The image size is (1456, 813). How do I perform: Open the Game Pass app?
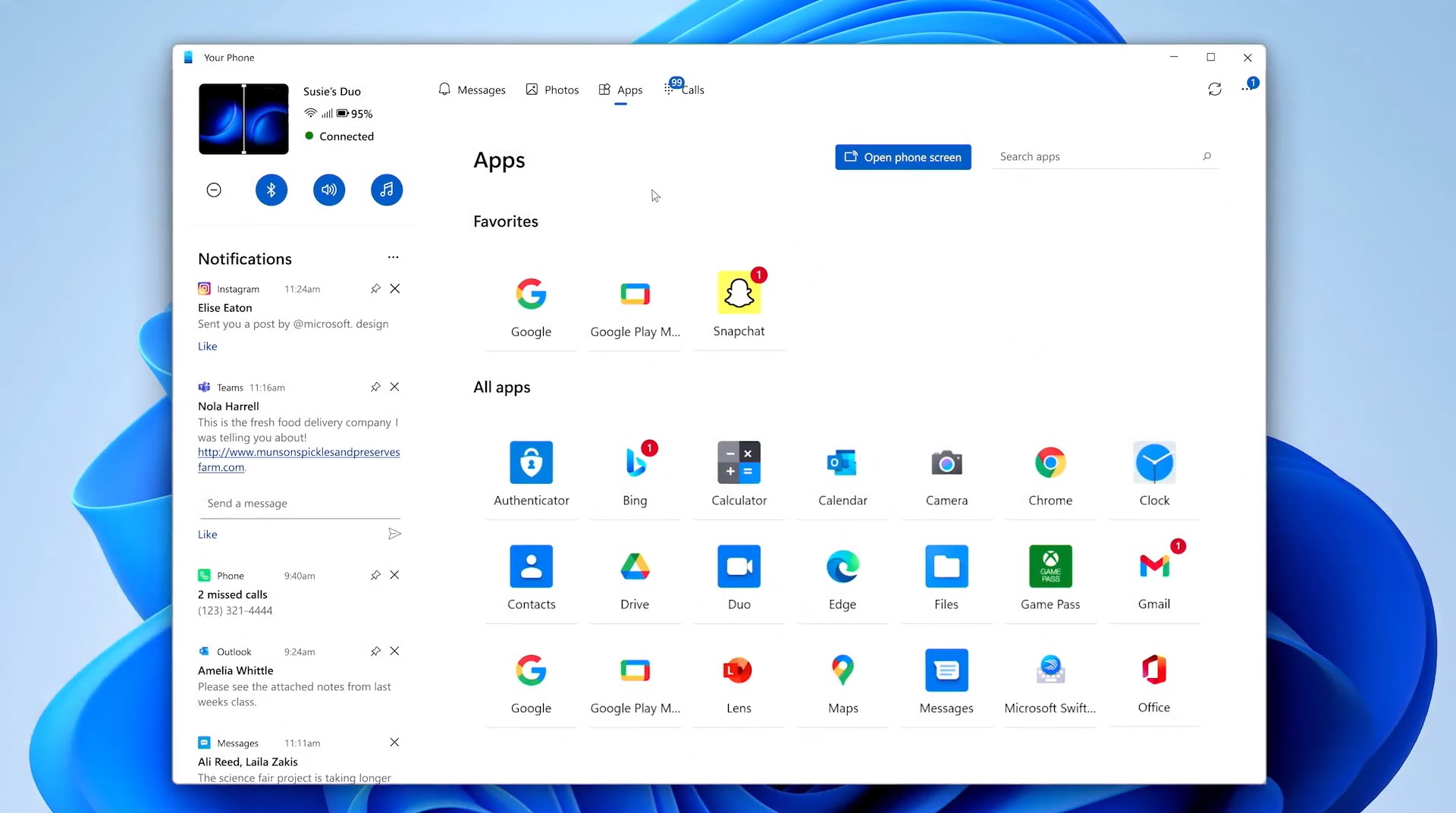[1050, 578]
